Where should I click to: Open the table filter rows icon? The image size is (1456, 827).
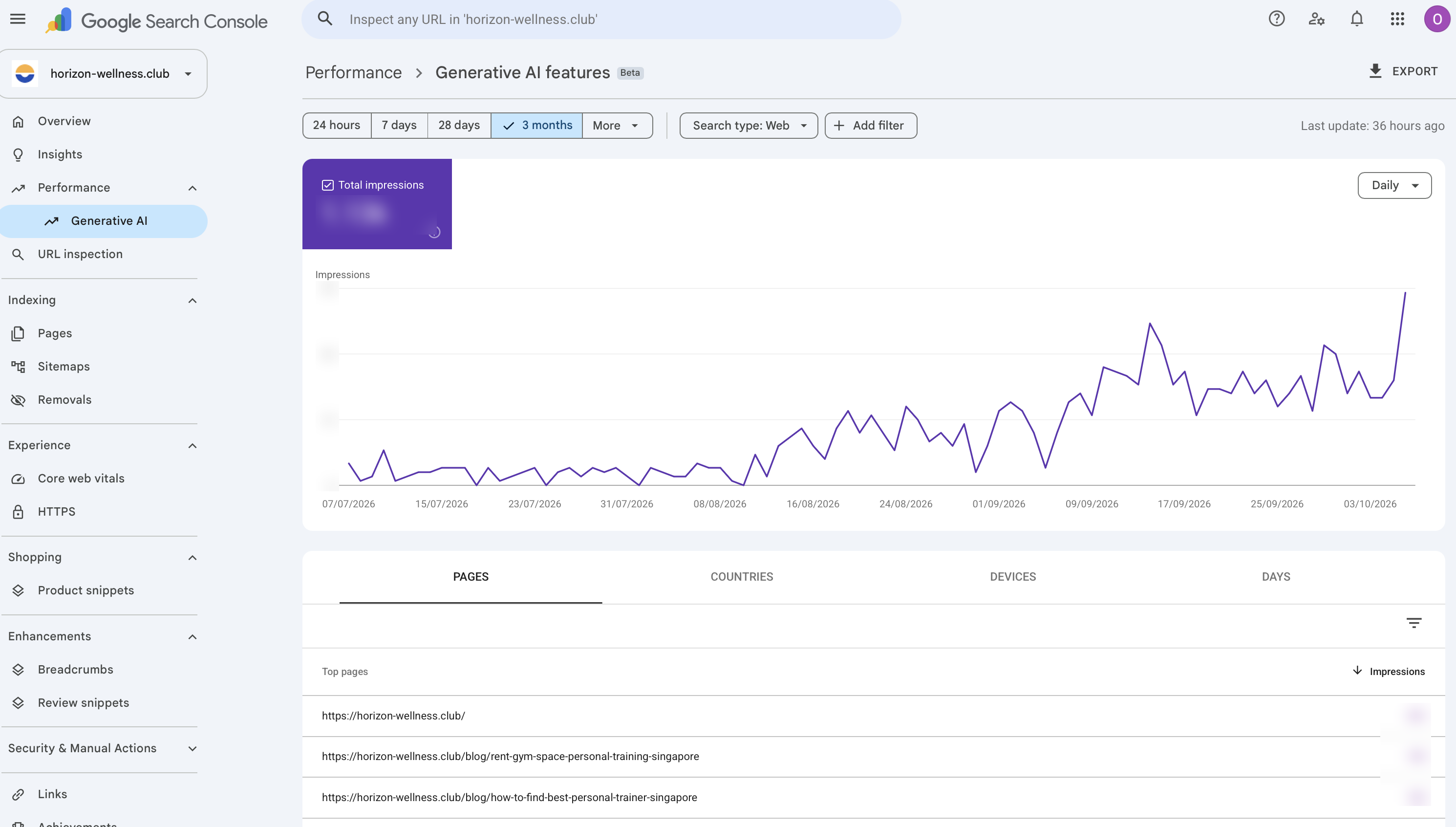tap(1413, 623)
